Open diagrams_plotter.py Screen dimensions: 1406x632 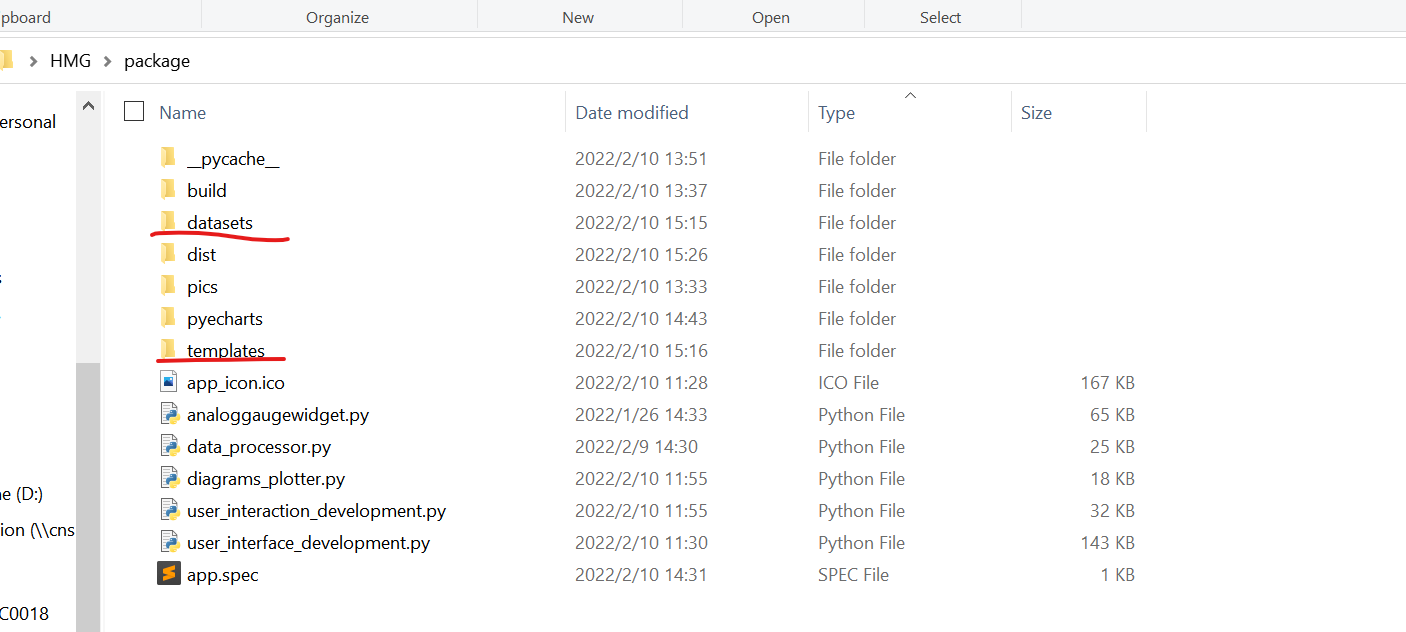pyautogui.click(x=265, y=478)
